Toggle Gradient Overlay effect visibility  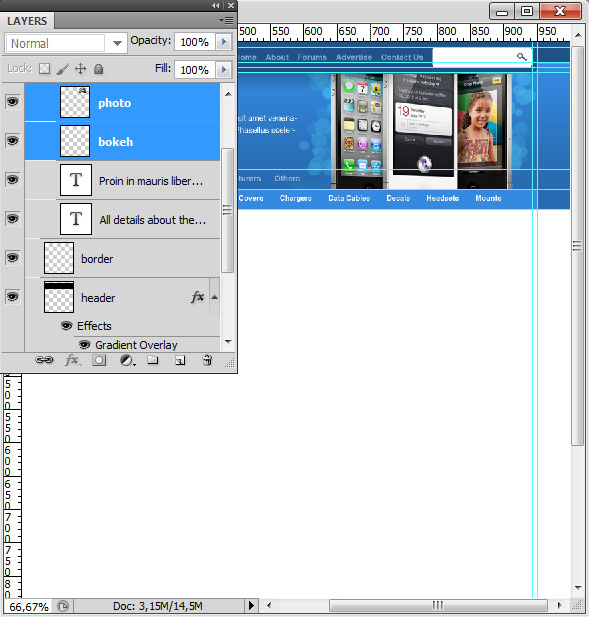coord(84,345)
